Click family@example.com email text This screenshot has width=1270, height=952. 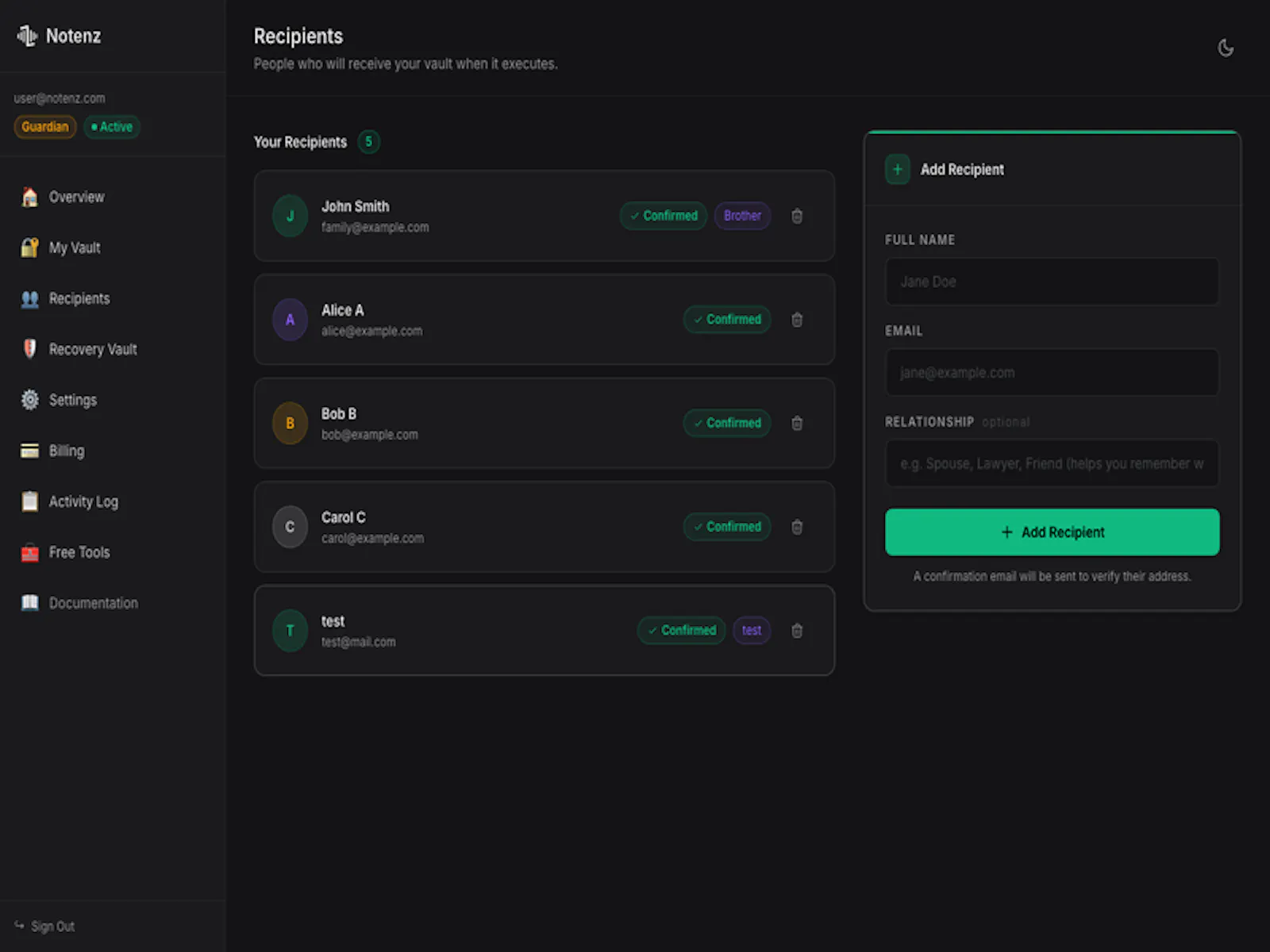[375, 228]
